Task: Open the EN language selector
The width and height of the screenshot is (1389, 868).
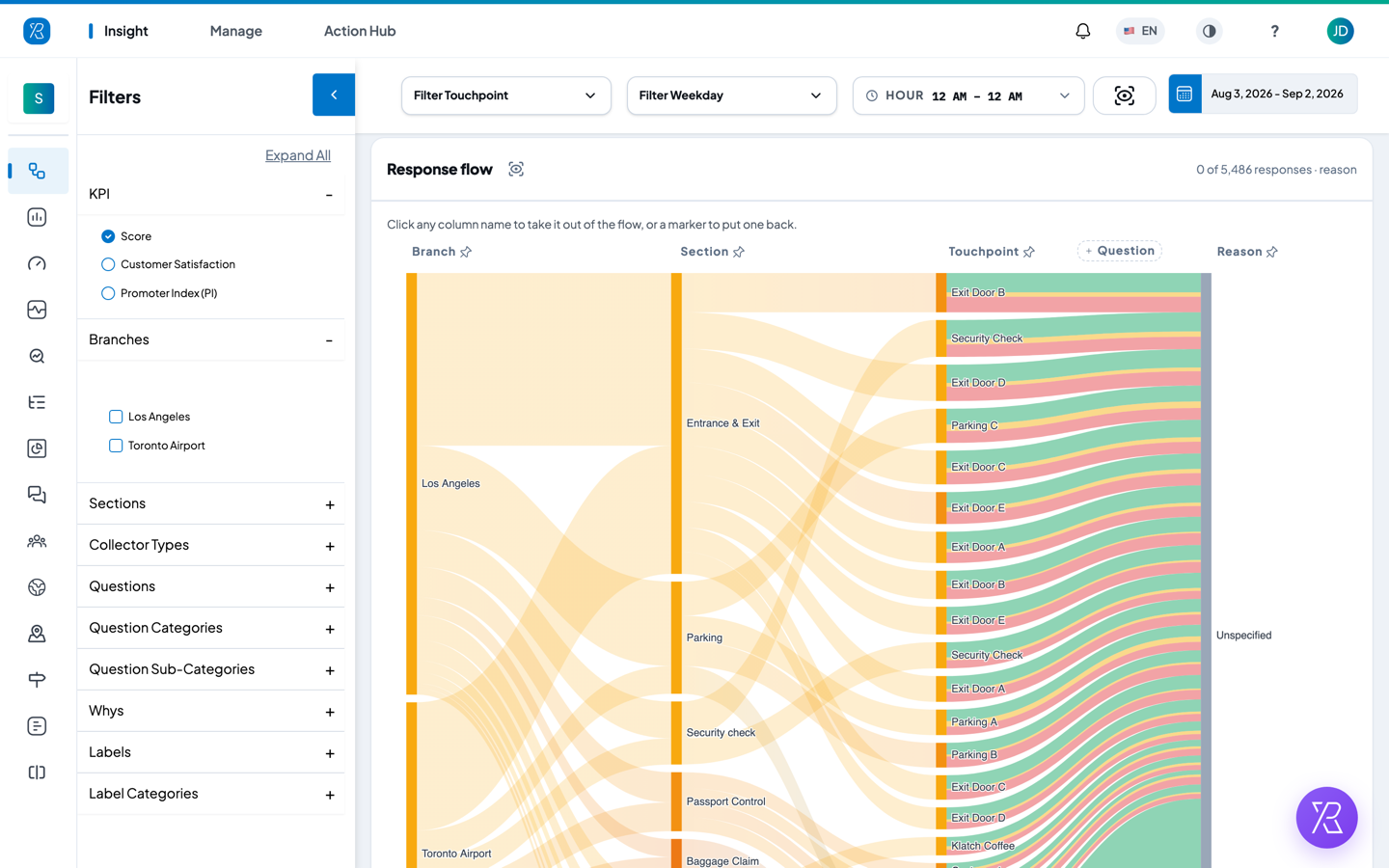Action: tap(1140, 31)
